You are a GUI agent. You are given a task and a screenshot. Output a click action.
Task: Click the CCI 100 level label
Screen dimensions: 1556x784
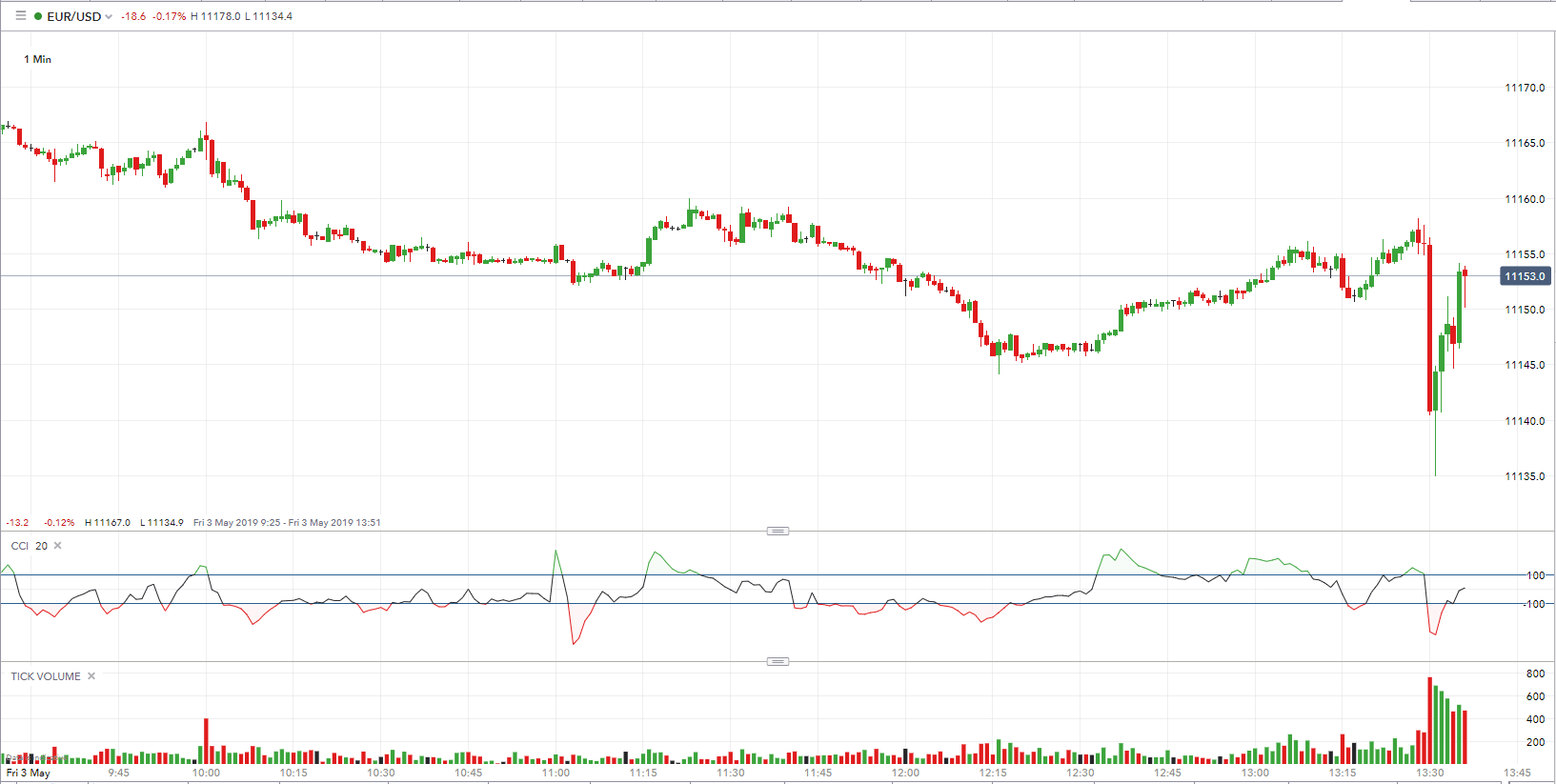(x=1535, y=575)
